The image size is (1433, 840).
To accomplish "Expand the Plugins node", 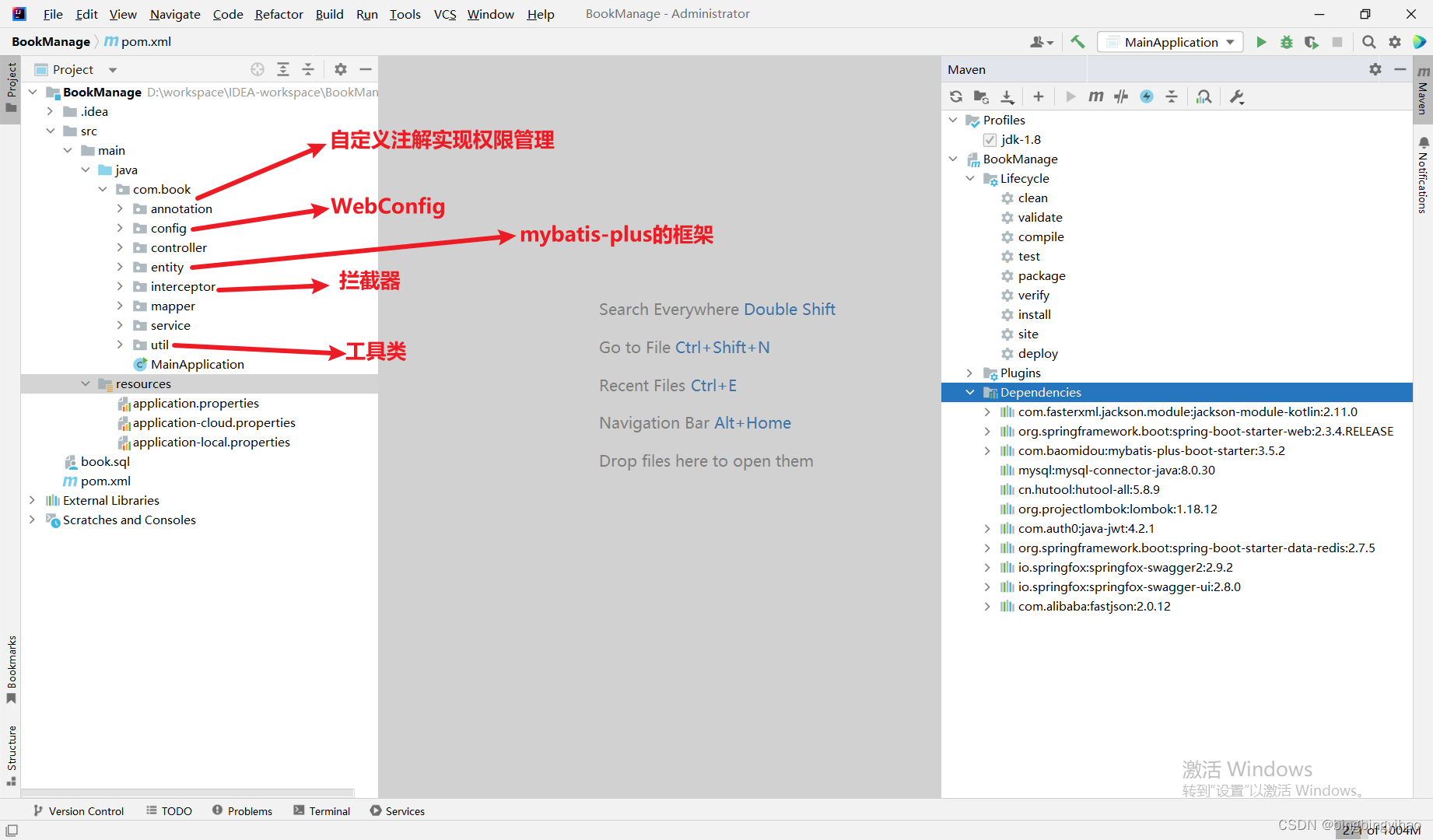I will pos(970,373).
